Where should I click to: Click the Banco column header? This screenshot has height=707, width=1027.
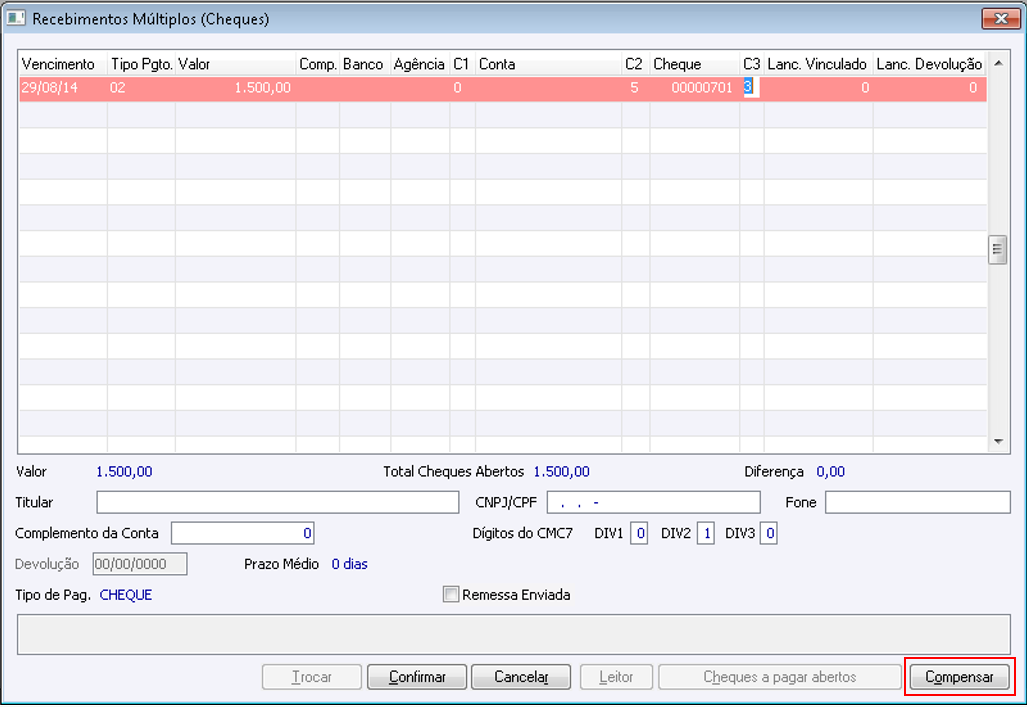pyautogui.click(x=365, y=64)
